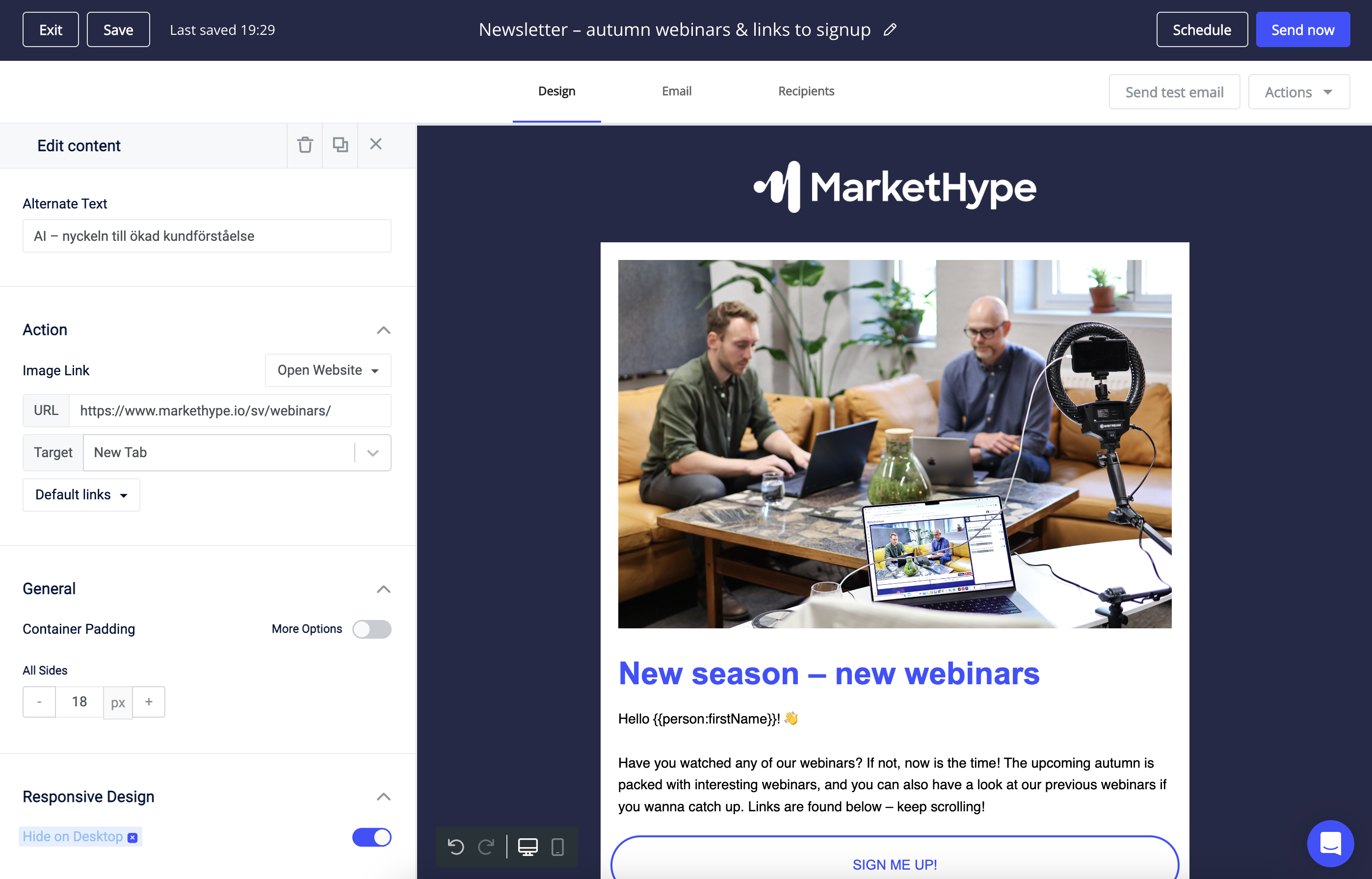The height and width of the screenshot is (879, 1372).
Task: Switch to the Email tab
Action: pyautogui.click(x=677, y=91)
